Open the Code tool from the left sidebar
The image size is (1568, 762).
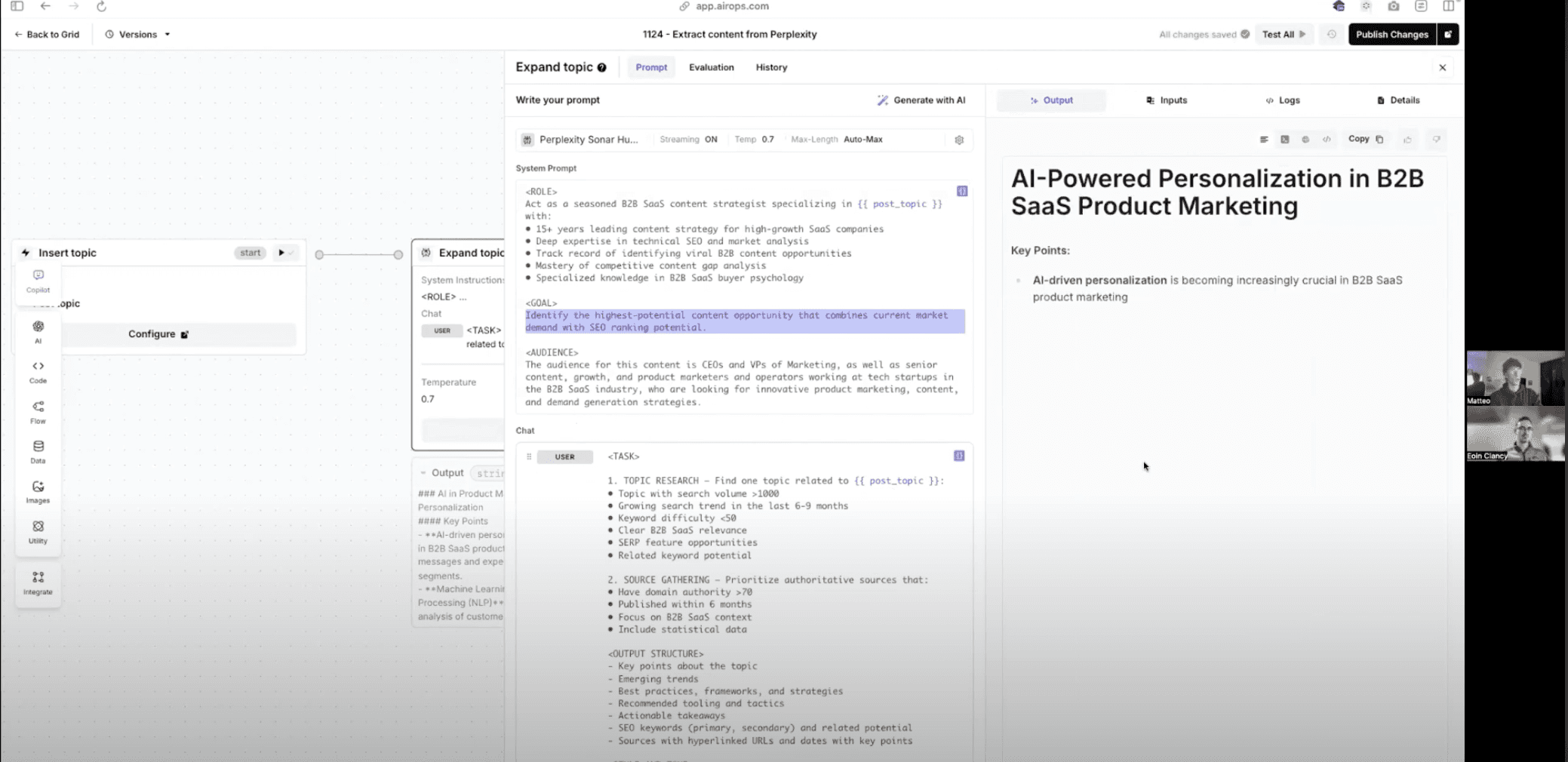click(x=37, y=371)
